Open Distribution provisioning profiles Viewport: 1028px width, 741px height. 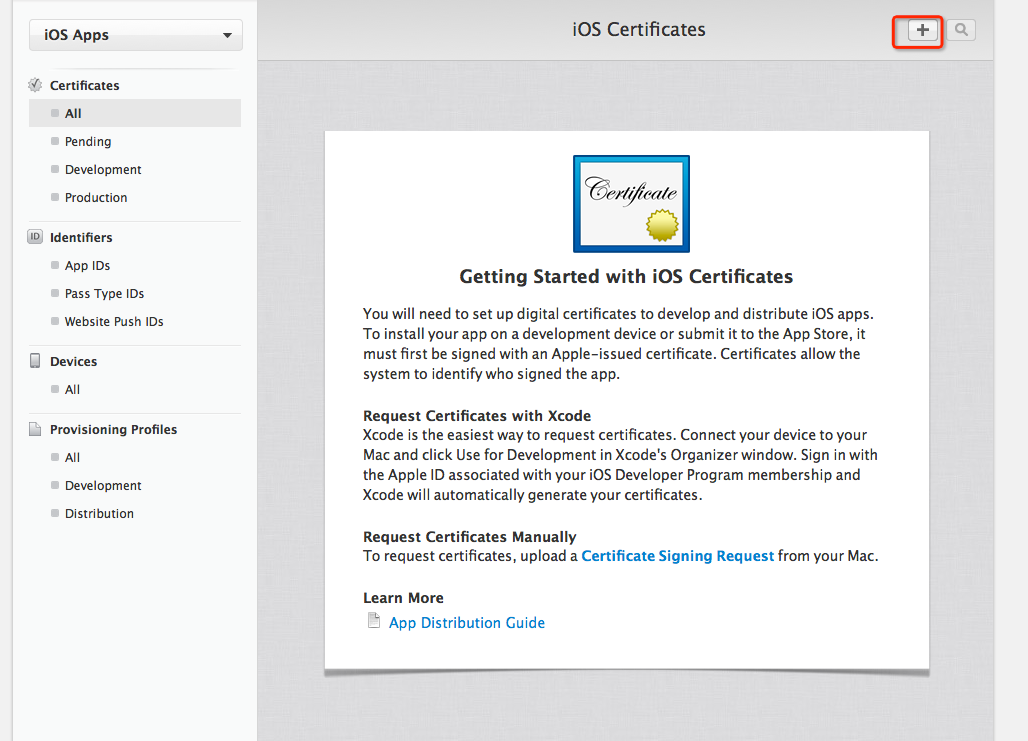pos(99,513)
